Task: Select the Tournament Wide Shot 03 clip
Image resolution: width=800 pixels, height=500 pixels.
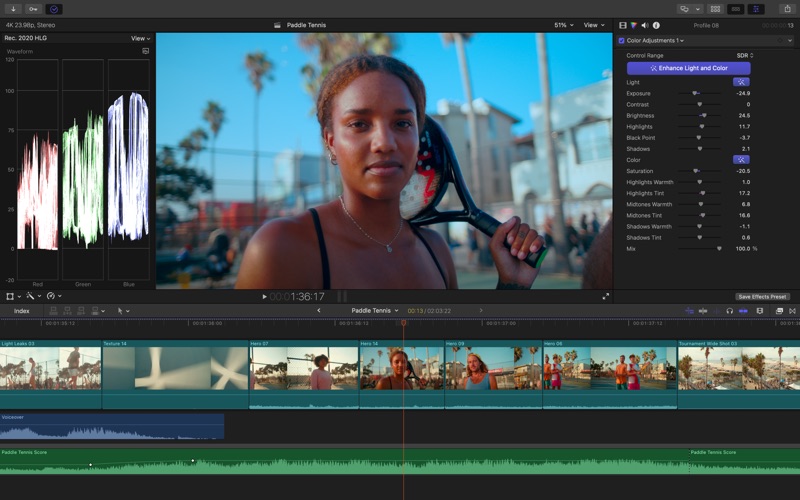Action: [x=739, y=374]
